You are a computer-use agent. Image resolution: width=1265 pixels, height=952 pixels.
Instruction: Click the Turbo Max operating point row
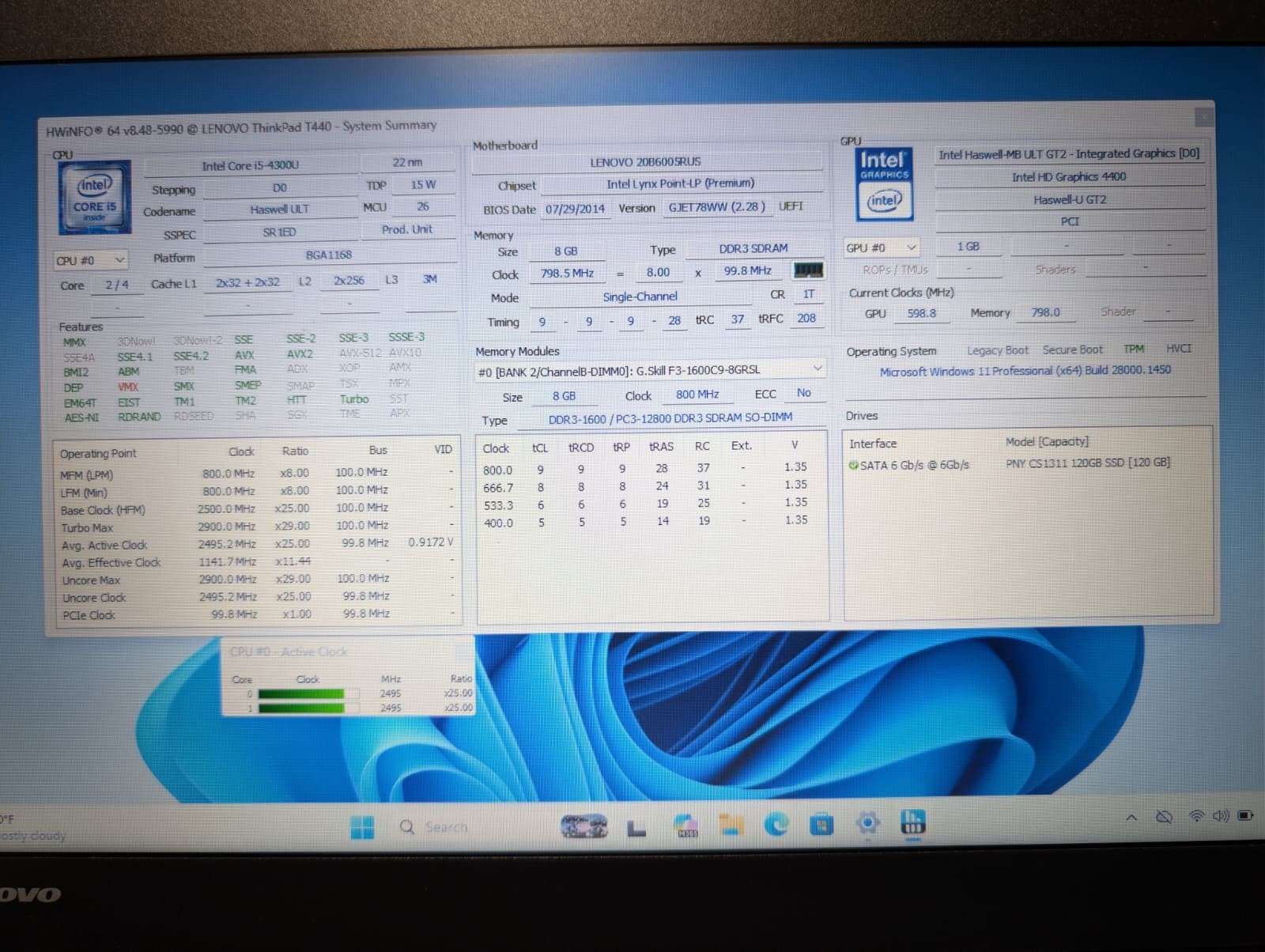(258, 527)
